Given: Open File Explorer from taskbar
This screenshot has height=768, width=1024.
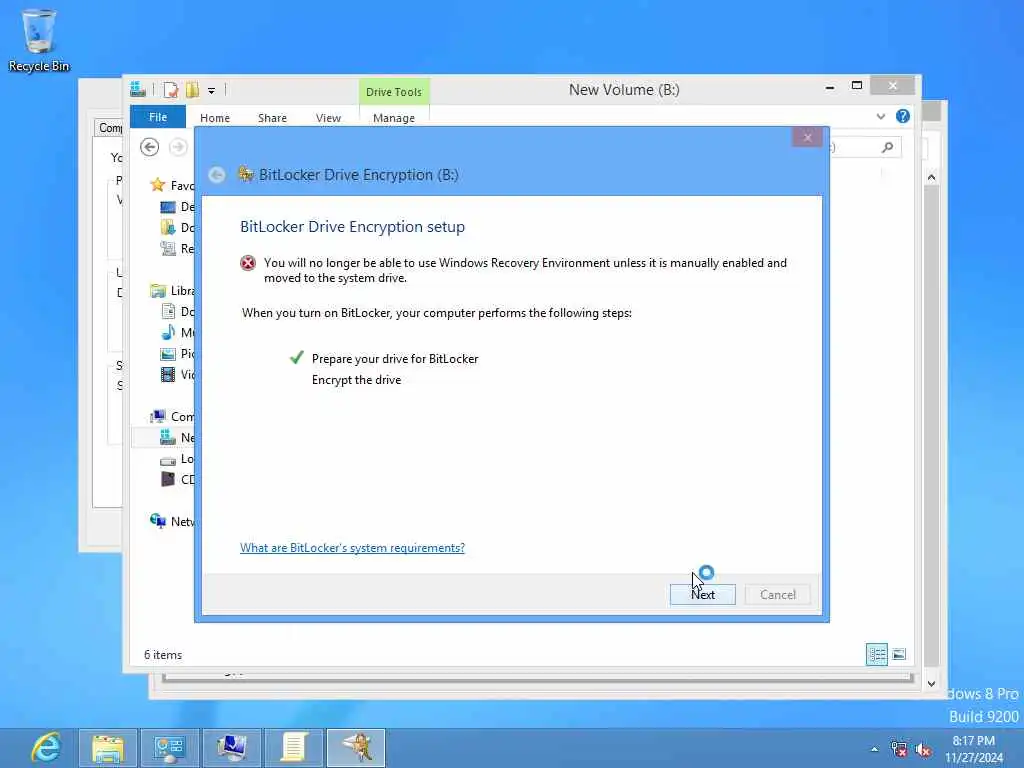Looking at the screenshot, I should [108, 748].
